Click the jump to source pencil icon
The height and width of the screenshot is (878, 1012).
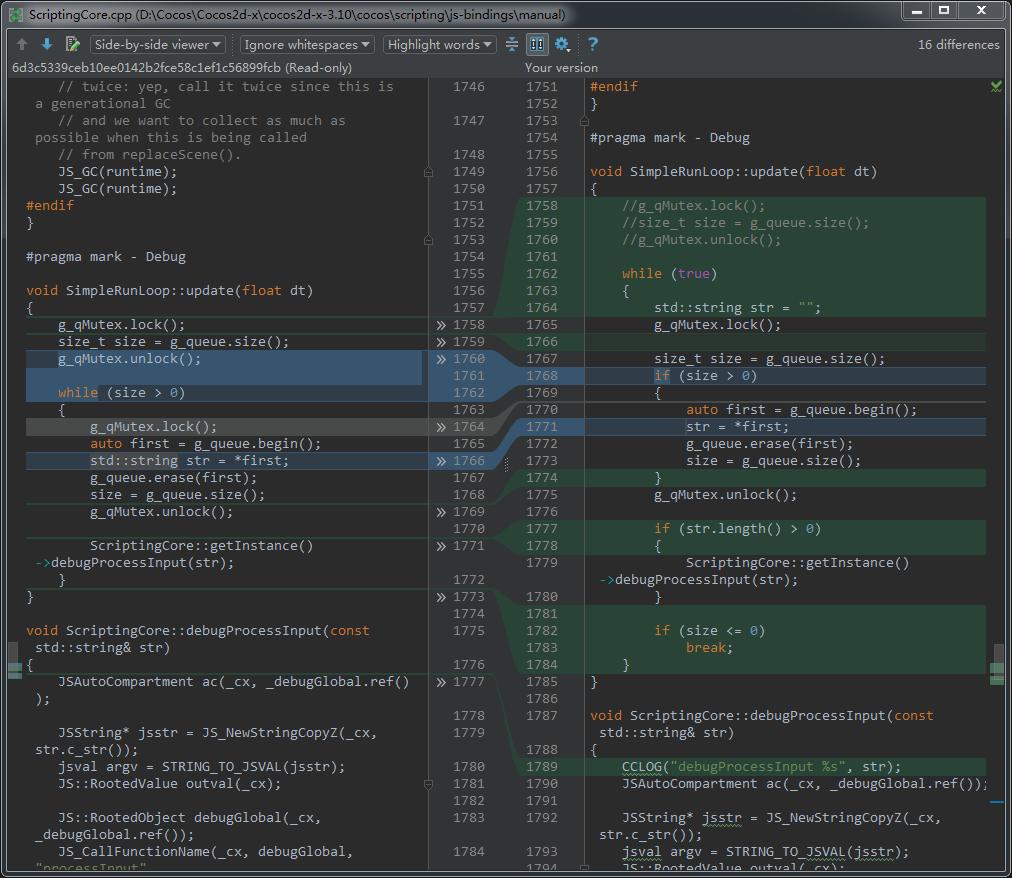[x=72, y=44]
